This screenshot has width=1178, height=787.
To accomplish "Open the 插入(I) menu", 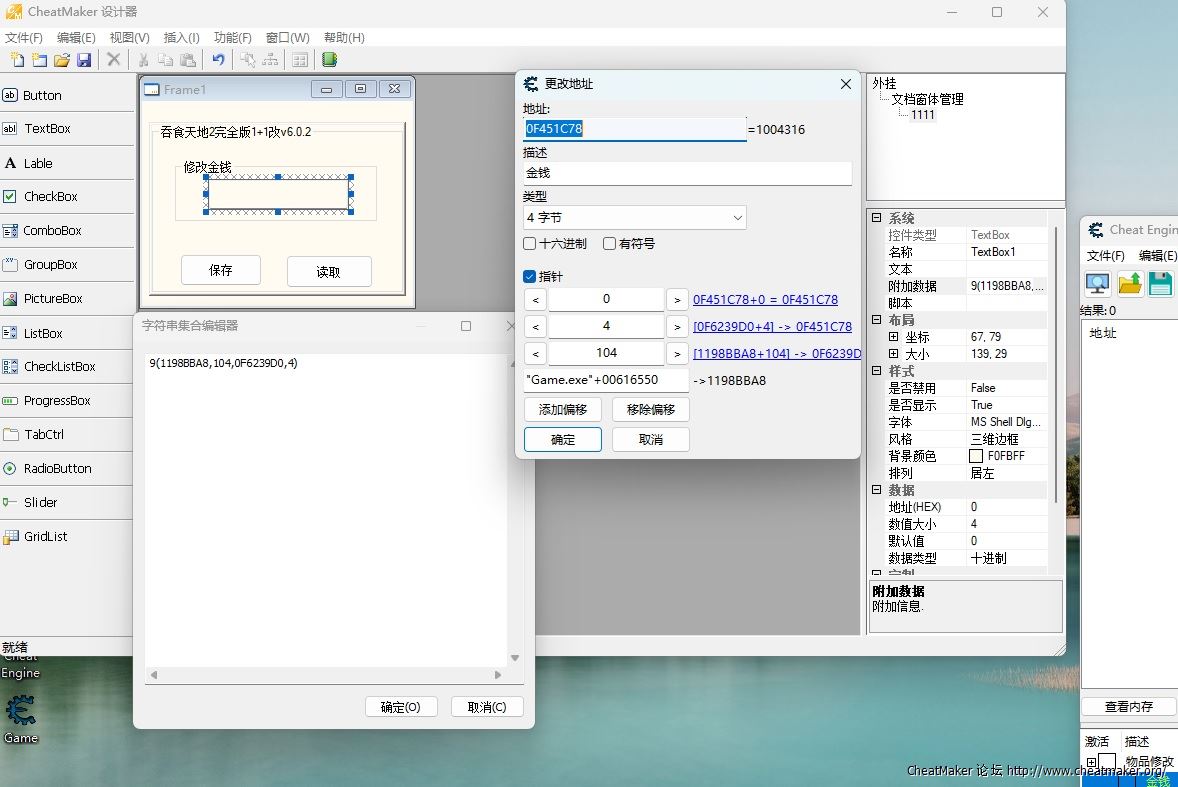I will tap(181, 38).
